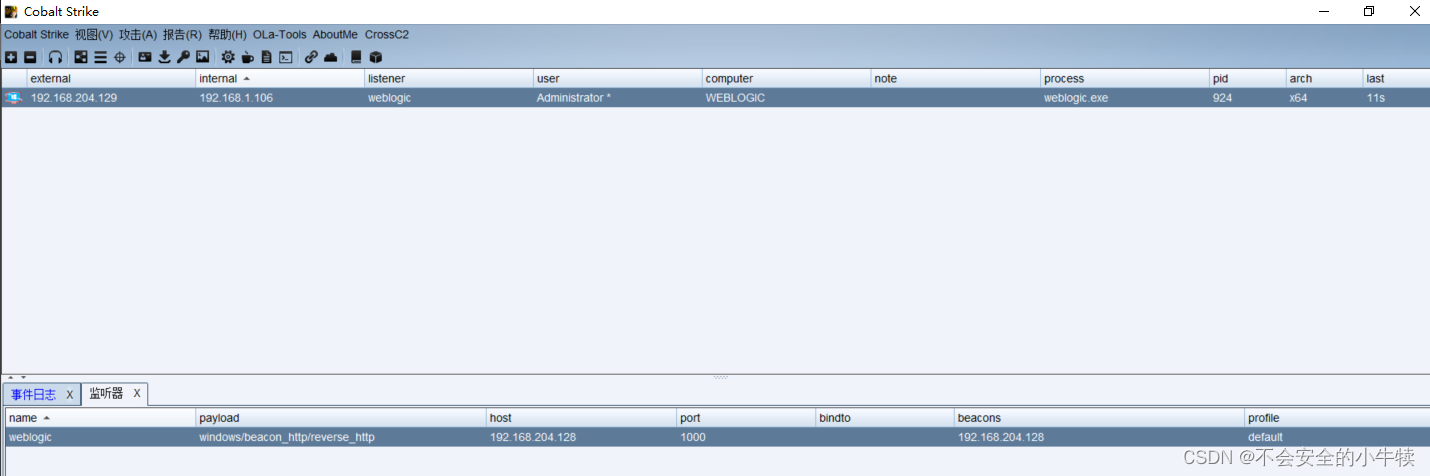The height and width of the screenshot is (476, 1430).
Task: Sort listeners by port column header
Action: pos(747,417)
